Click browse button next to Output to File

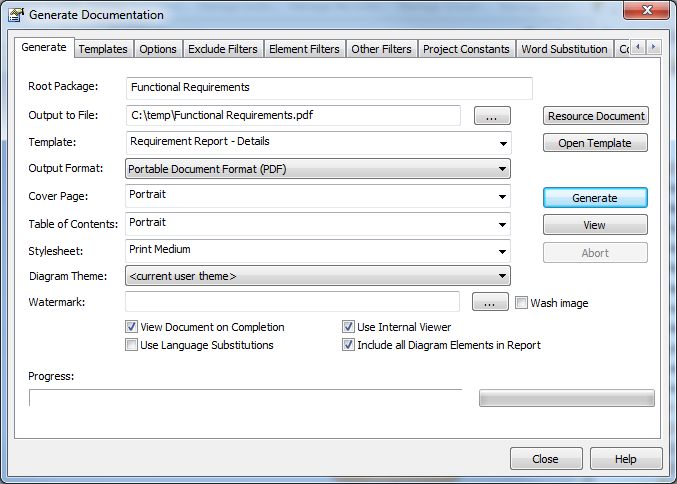click(x=490, y=117)
